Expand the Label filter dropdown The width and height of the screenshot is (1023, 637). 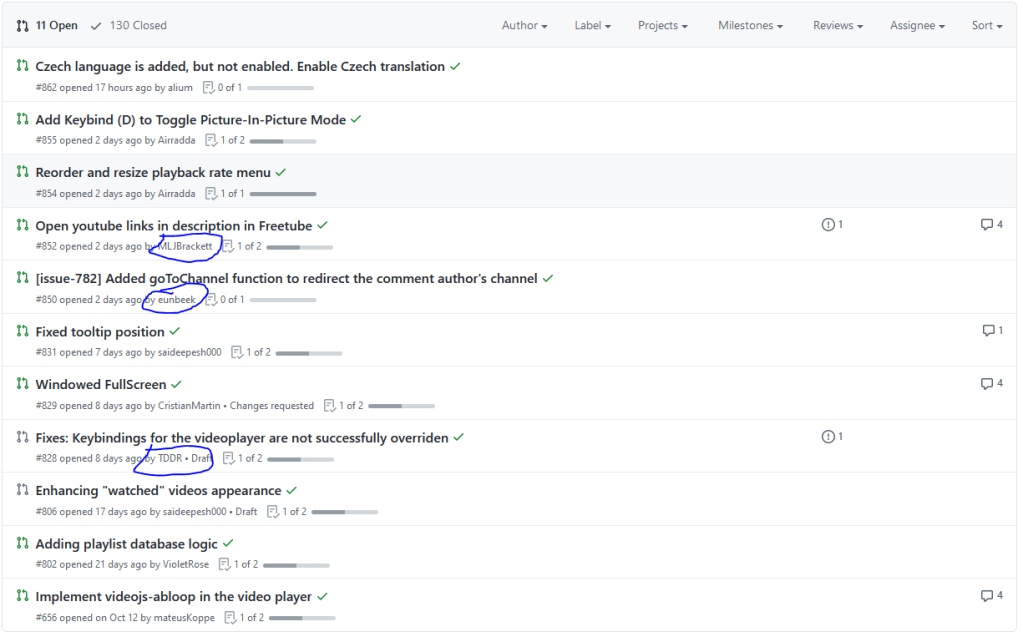pyautogui.click(x=594, y=25)
